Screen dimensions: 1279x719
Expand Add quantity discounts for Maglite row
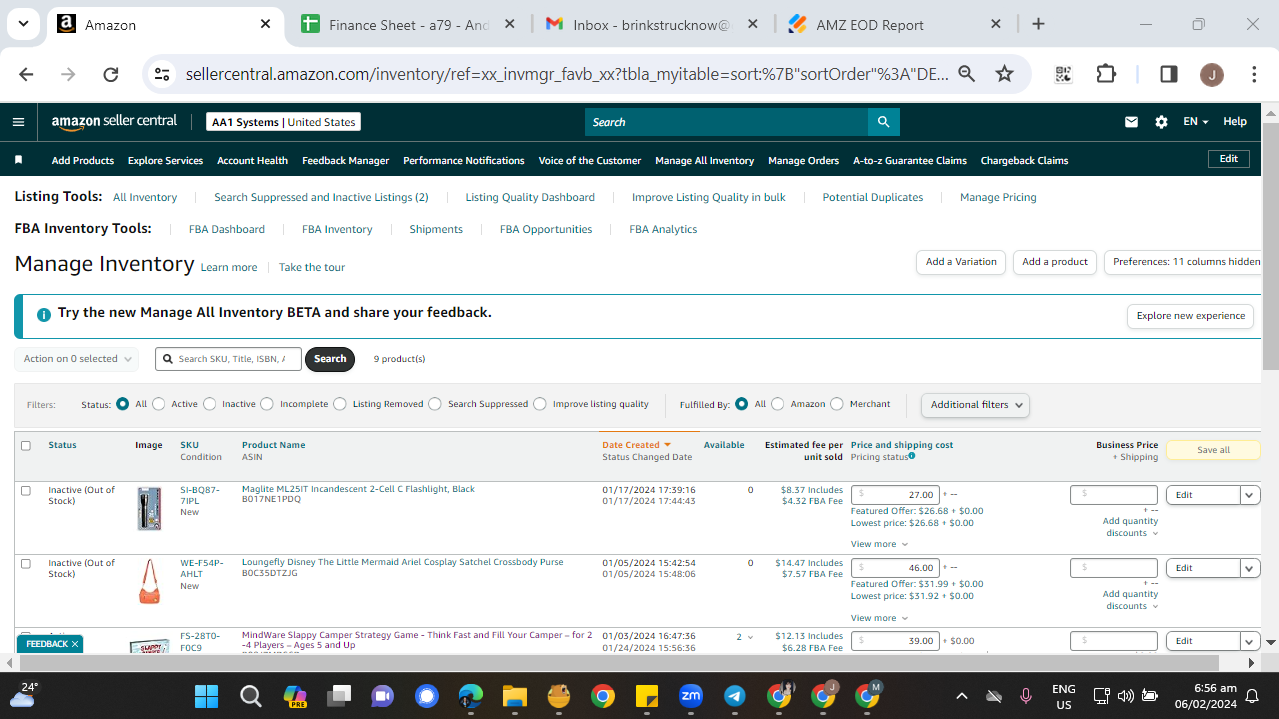pos(1130,527)
